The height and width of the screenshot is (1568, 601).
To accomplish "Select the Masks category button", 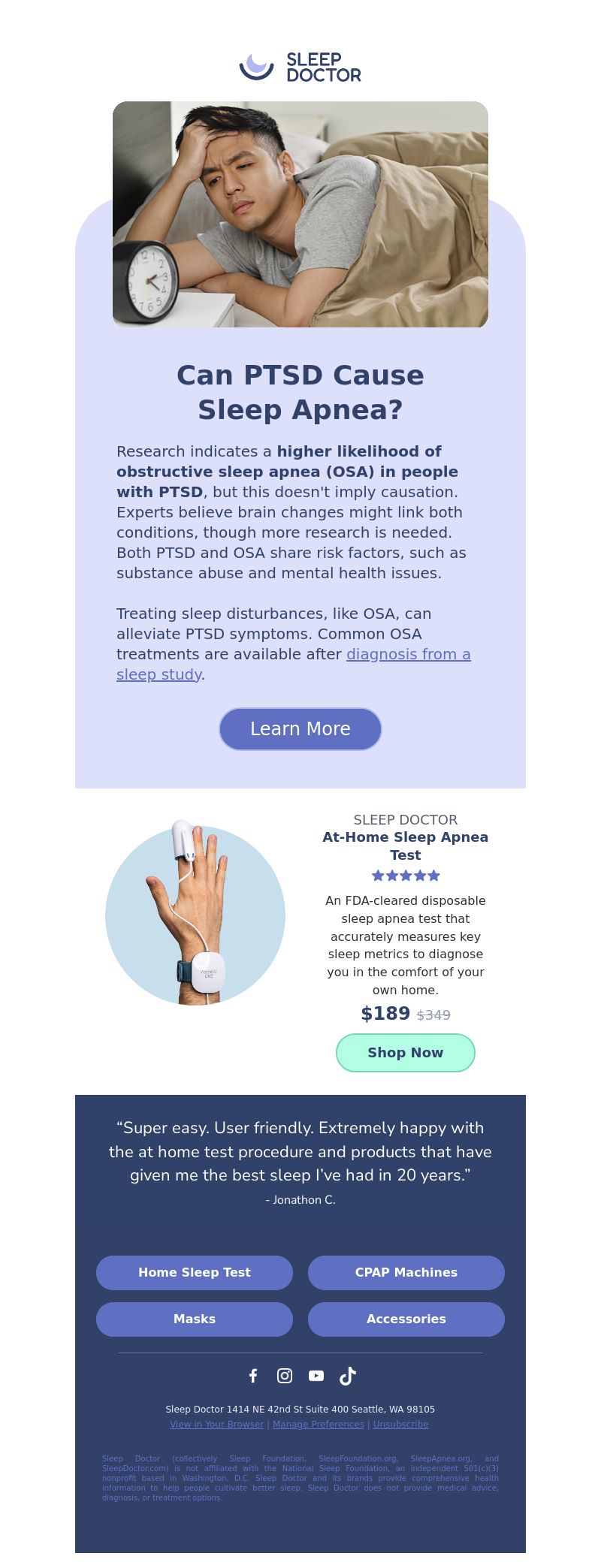I will pyautogui.click(x=195, y=1319).
